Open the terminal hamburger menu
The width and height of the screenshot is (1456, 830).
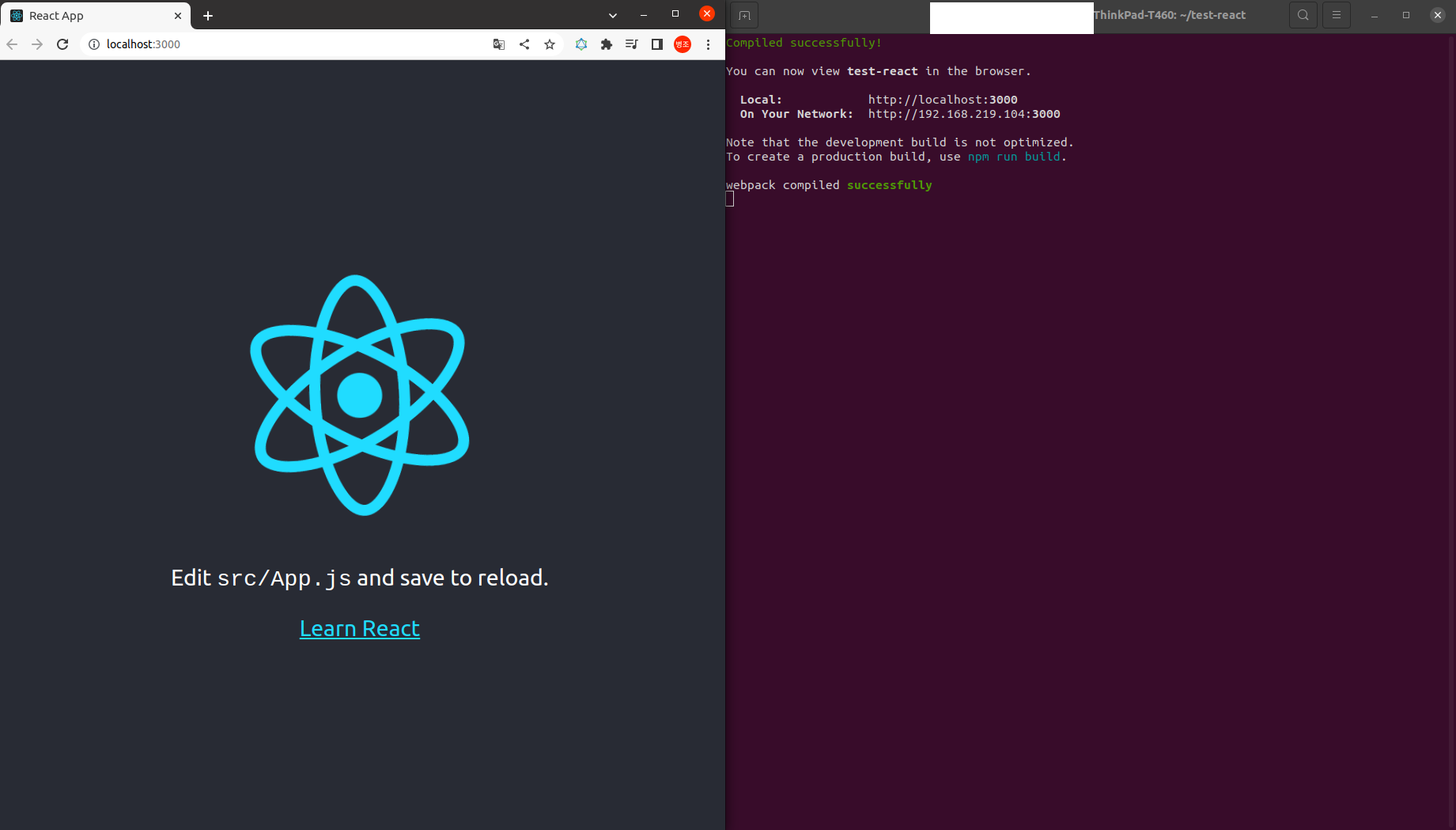(x=1337, y=15)
